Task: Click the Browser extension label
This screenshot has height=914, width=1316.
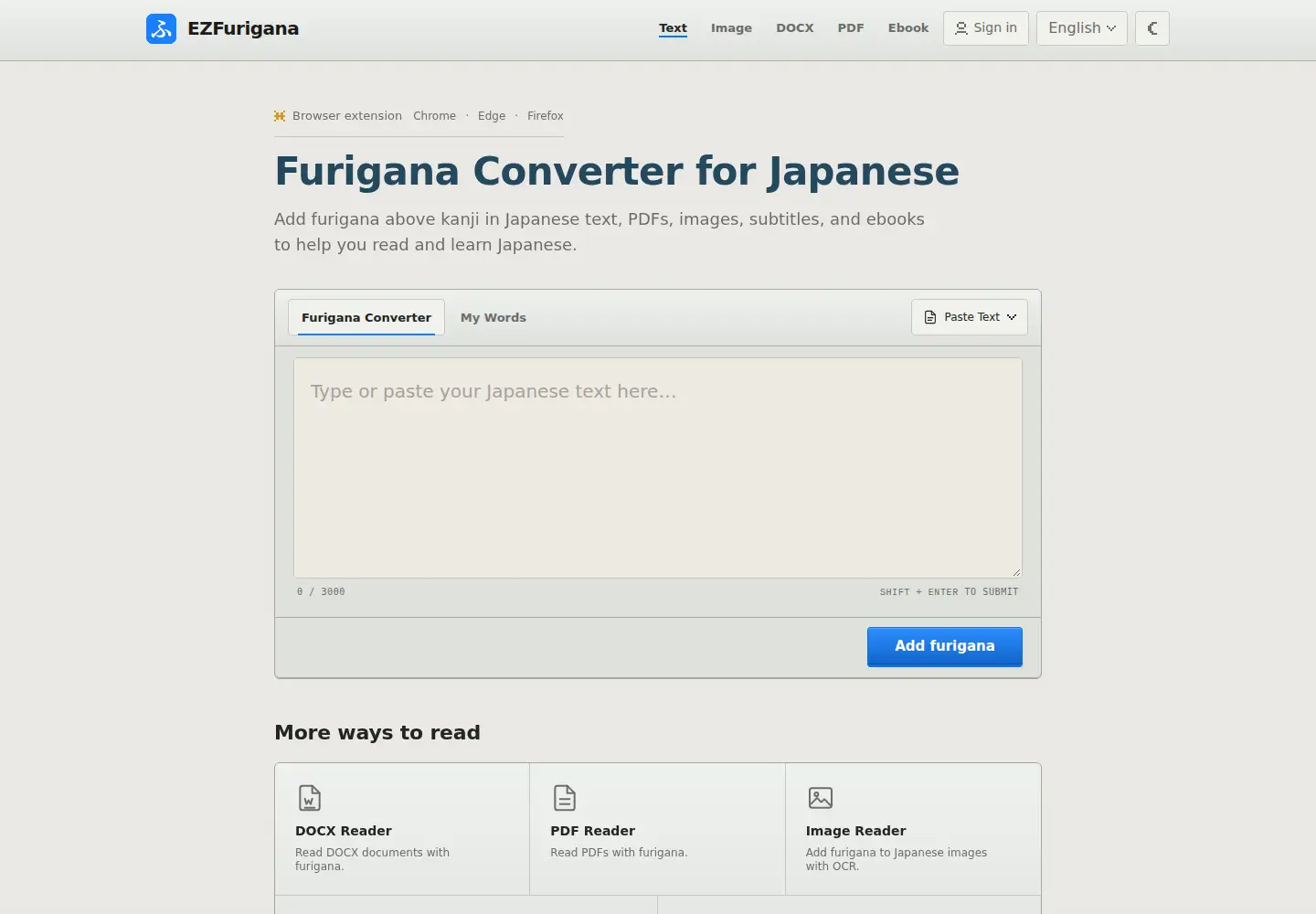Action: click(347, 116)
